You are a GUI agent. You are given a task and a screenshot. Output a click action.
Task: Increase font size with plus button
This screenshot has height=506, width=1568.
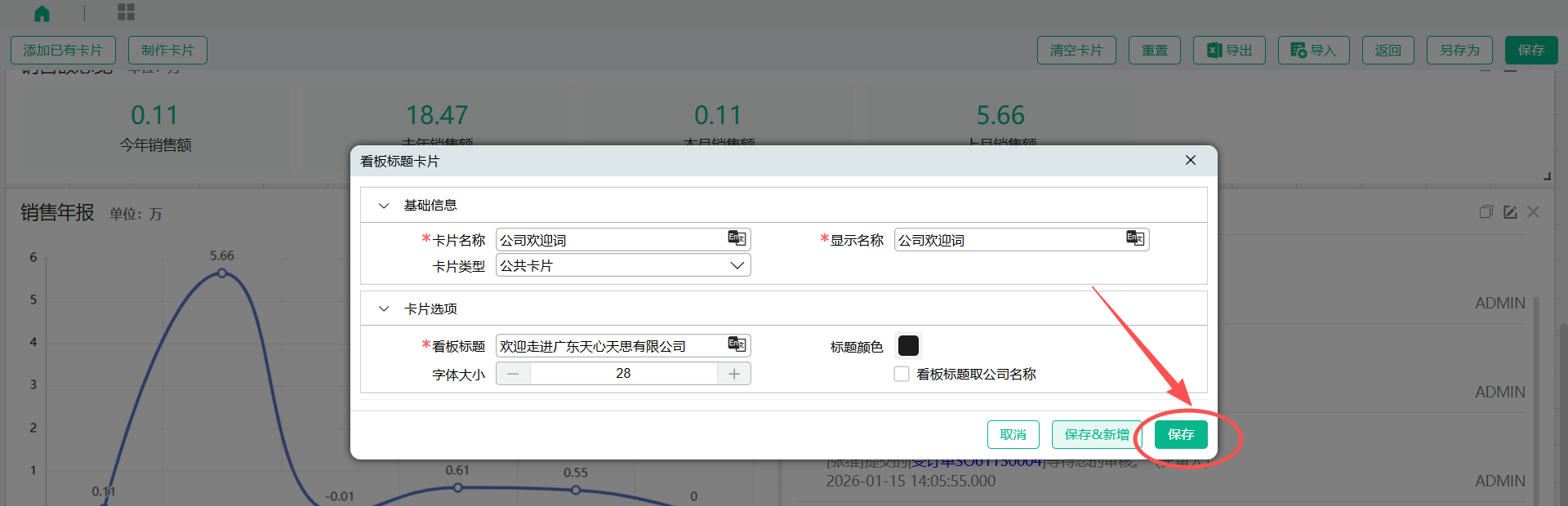point(734,374)
